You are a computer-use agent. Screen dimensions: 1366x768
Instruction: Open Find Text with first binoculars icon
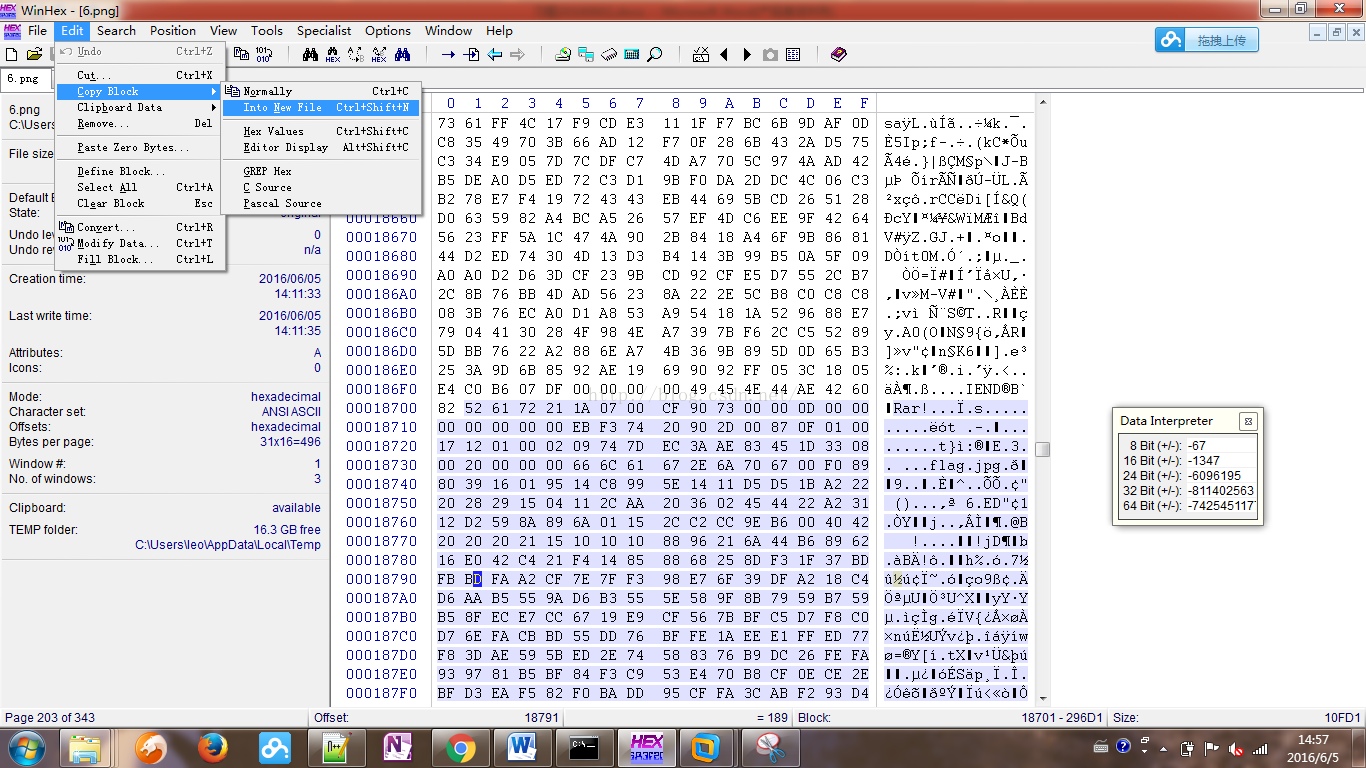point(310,54)
